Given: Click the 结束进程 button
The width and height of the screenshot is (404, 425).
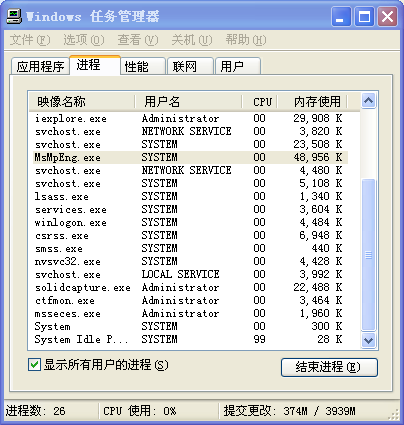Looking at the screenshot, I should point(329,367).
